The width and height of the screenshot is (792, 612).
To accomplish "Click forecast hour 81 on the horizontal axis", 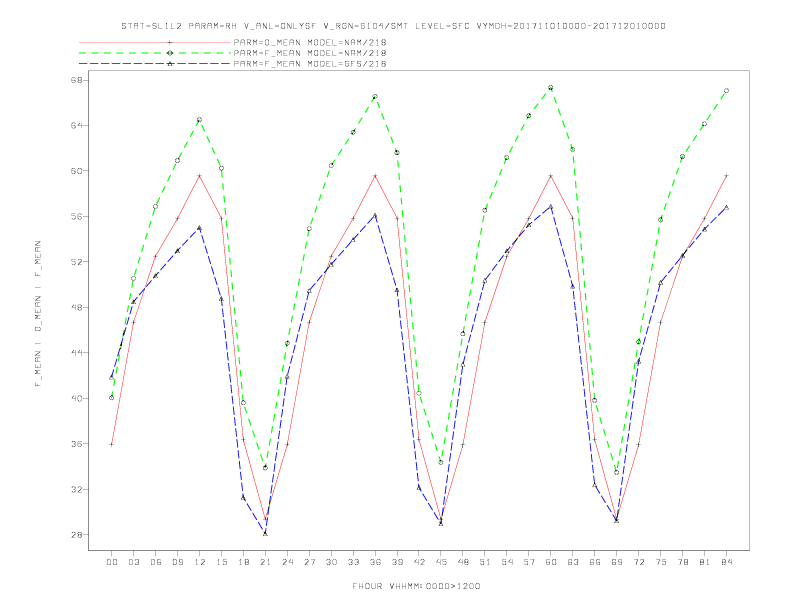I will coord(705,562).
